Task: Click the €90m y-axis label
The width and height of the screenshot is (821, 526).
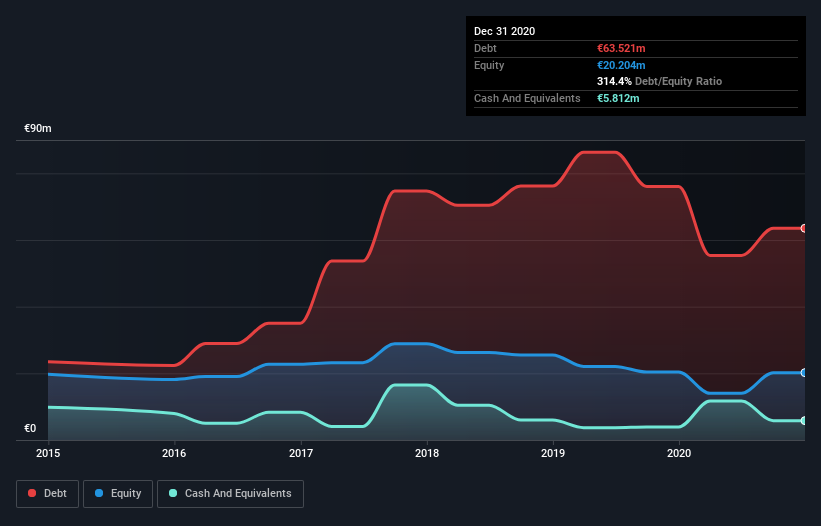Action: (38, 128)
